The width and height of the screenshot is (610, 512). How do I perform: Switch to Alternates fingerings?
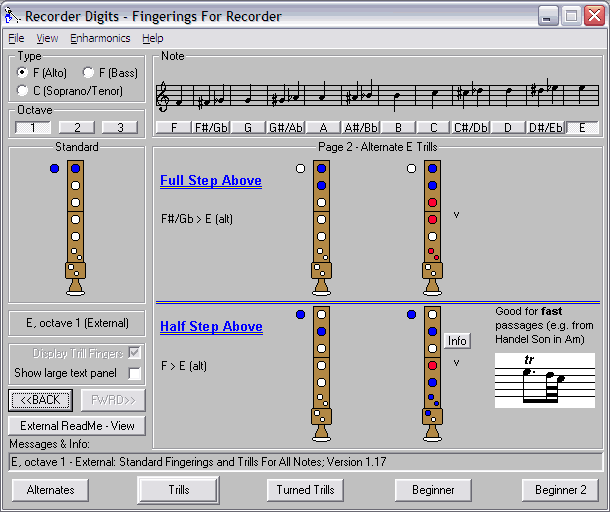click(x=50, y=490)
